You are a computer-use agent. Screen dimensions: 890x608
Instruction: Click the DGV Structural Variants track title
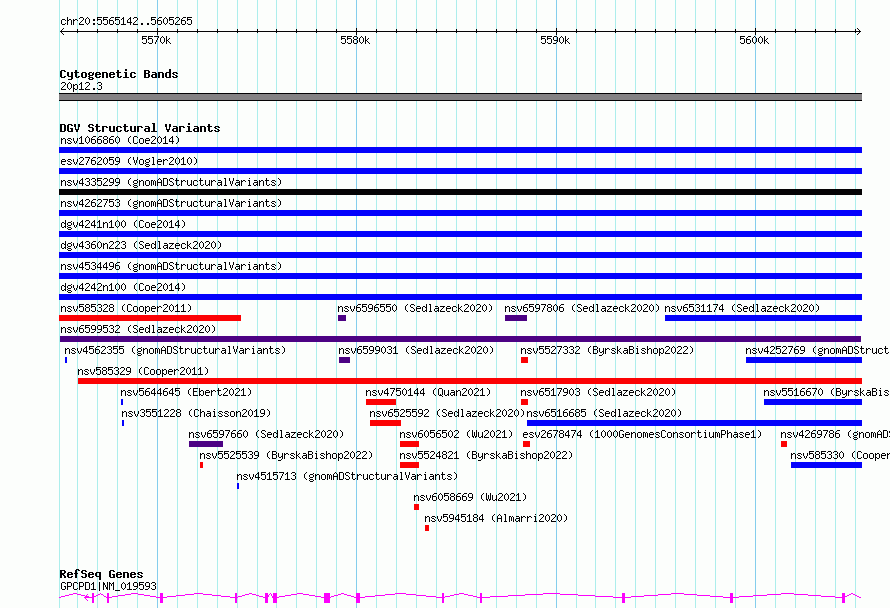pyautogui.click(x=140, y=128)
